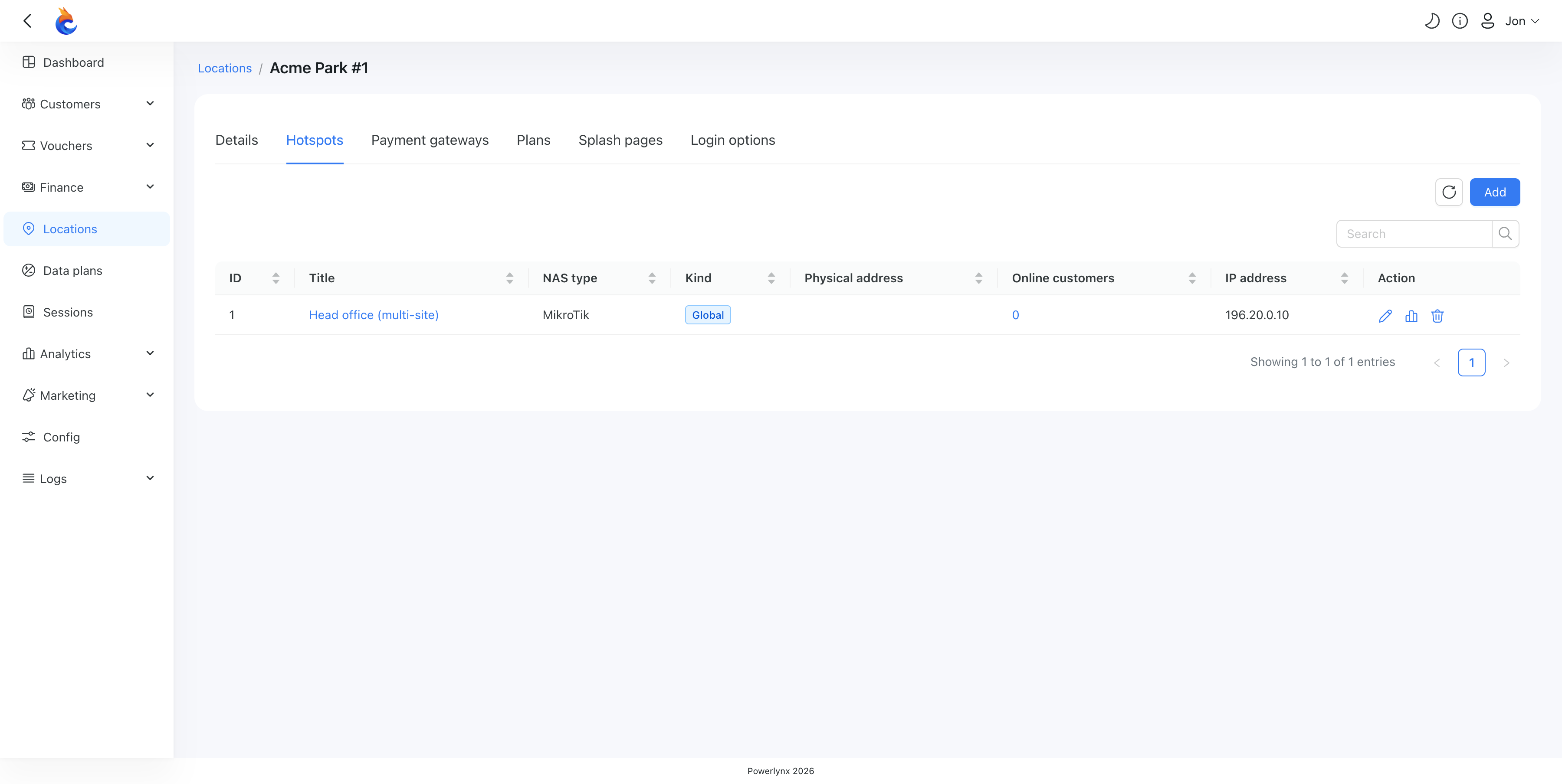Open Head office (multi-site) link
The width and height of the screenshot is (1562, 784).
tap(374, 315)
